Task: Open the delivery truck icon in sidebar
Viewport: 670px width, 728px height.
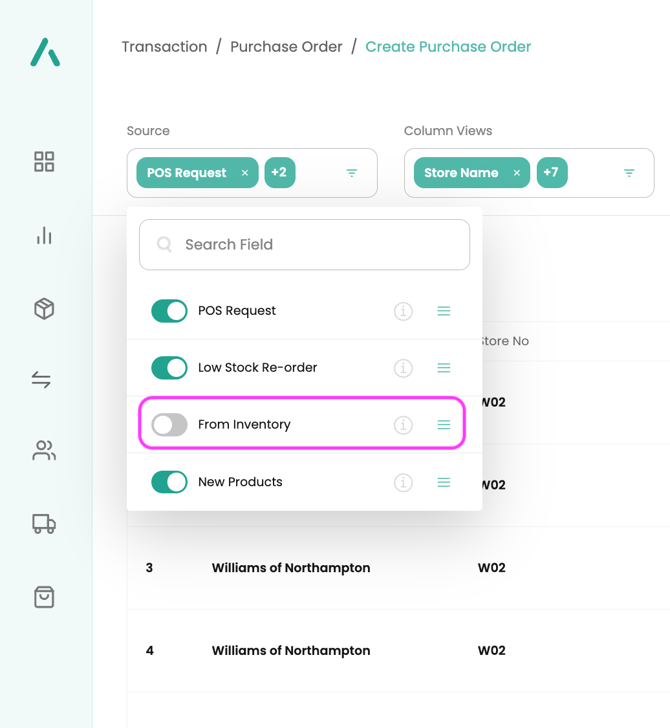Action: click(x=44, y=524)
